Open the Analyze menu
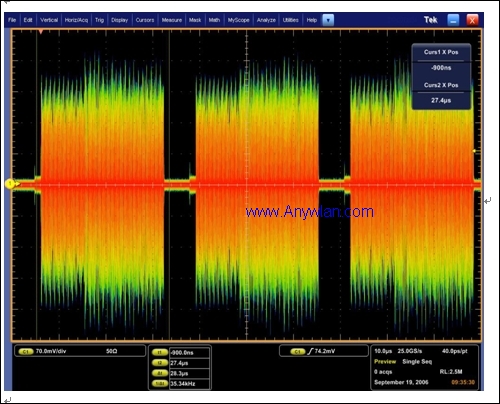The image size is (500, 404). pyautogui.click(x=266, y=20)
